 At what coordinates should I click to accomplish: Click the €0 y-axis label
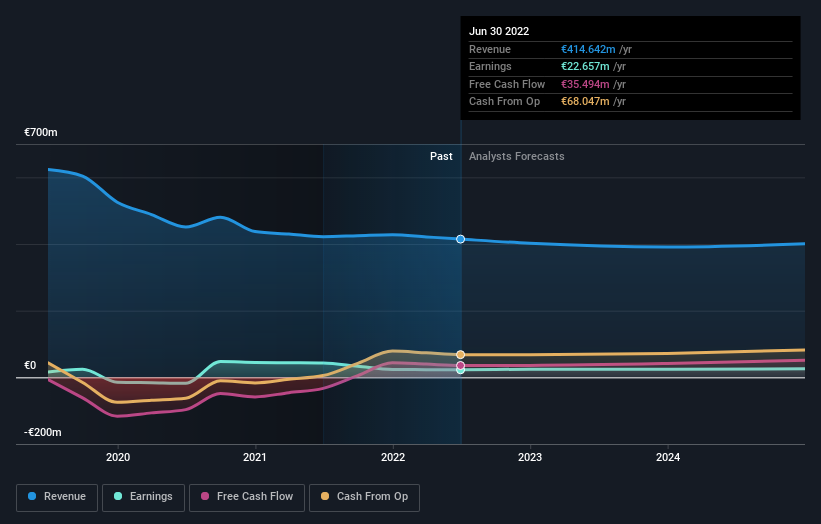pos(30,365)
